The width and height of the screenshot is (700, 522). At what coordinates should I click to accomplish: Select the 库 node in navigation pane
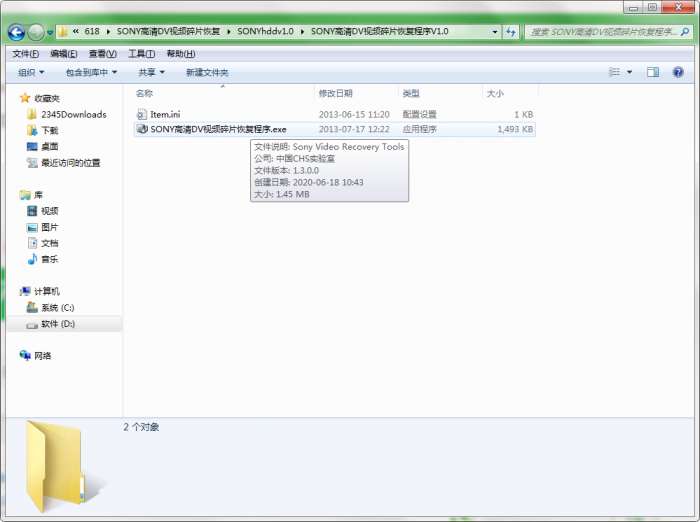coord(38,195)
